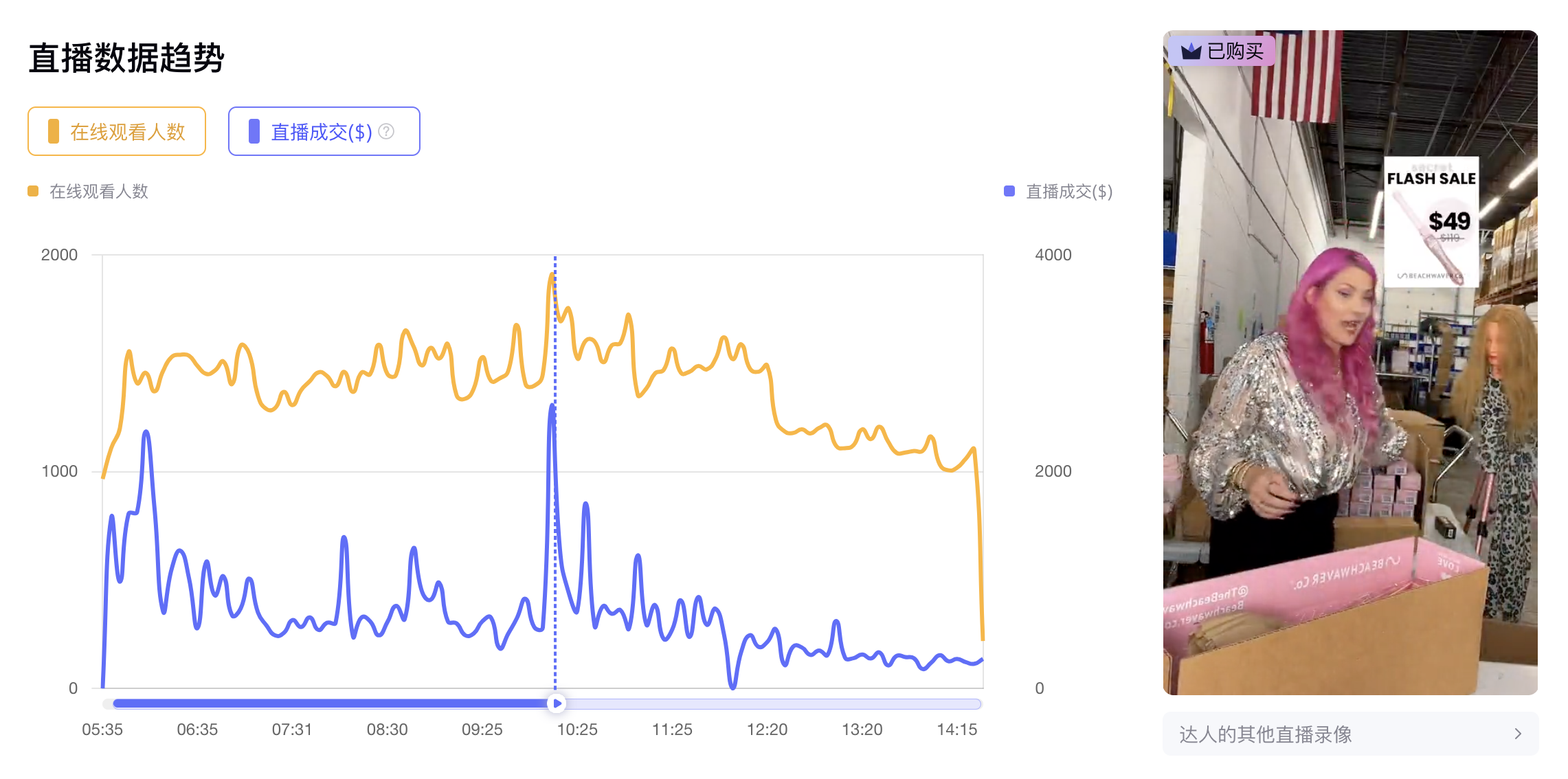Click the blue 直播成交($) legend marker

coord(1009,191)
